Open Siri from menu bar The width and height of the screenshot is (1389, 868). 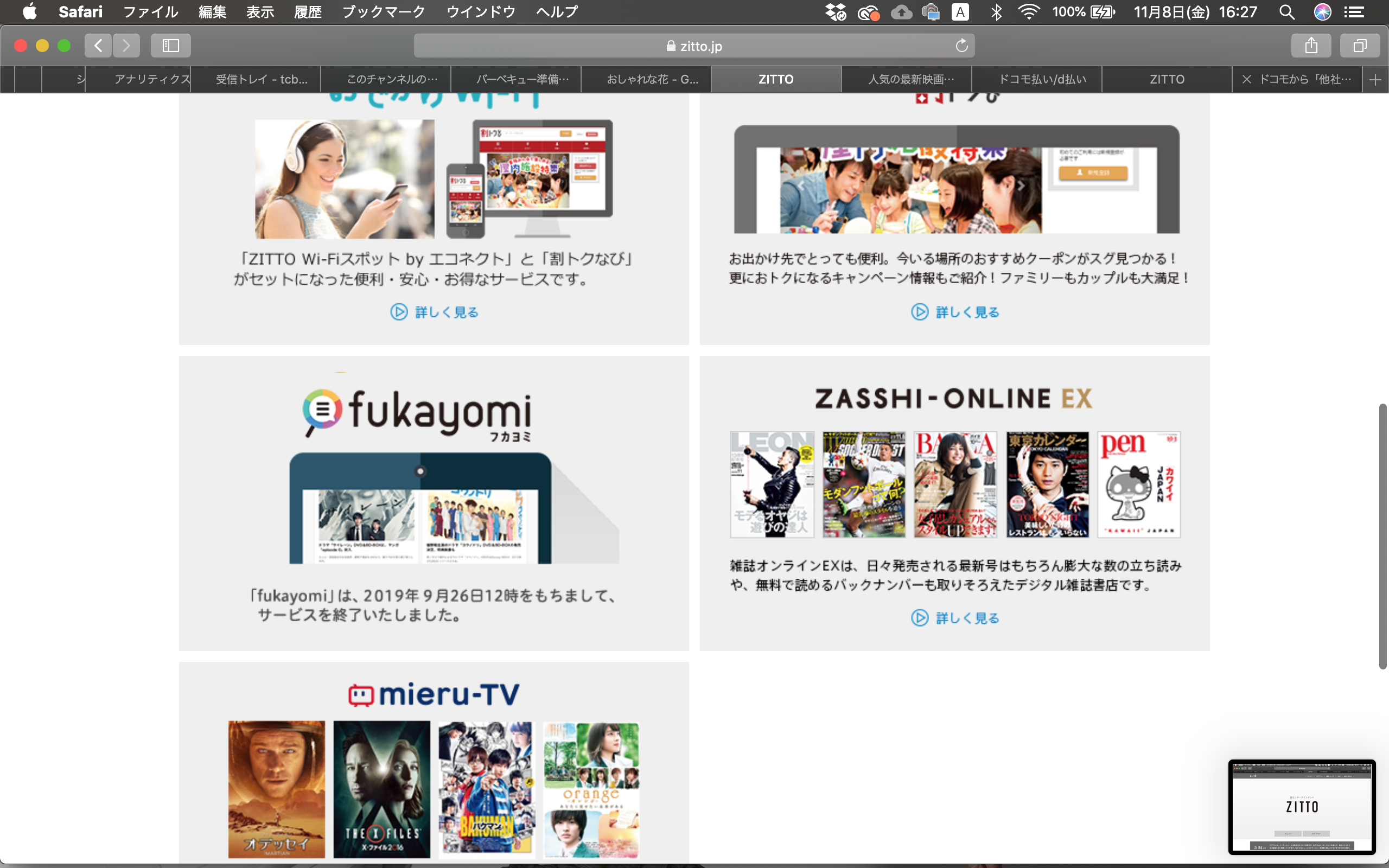tap(1322, 11)
